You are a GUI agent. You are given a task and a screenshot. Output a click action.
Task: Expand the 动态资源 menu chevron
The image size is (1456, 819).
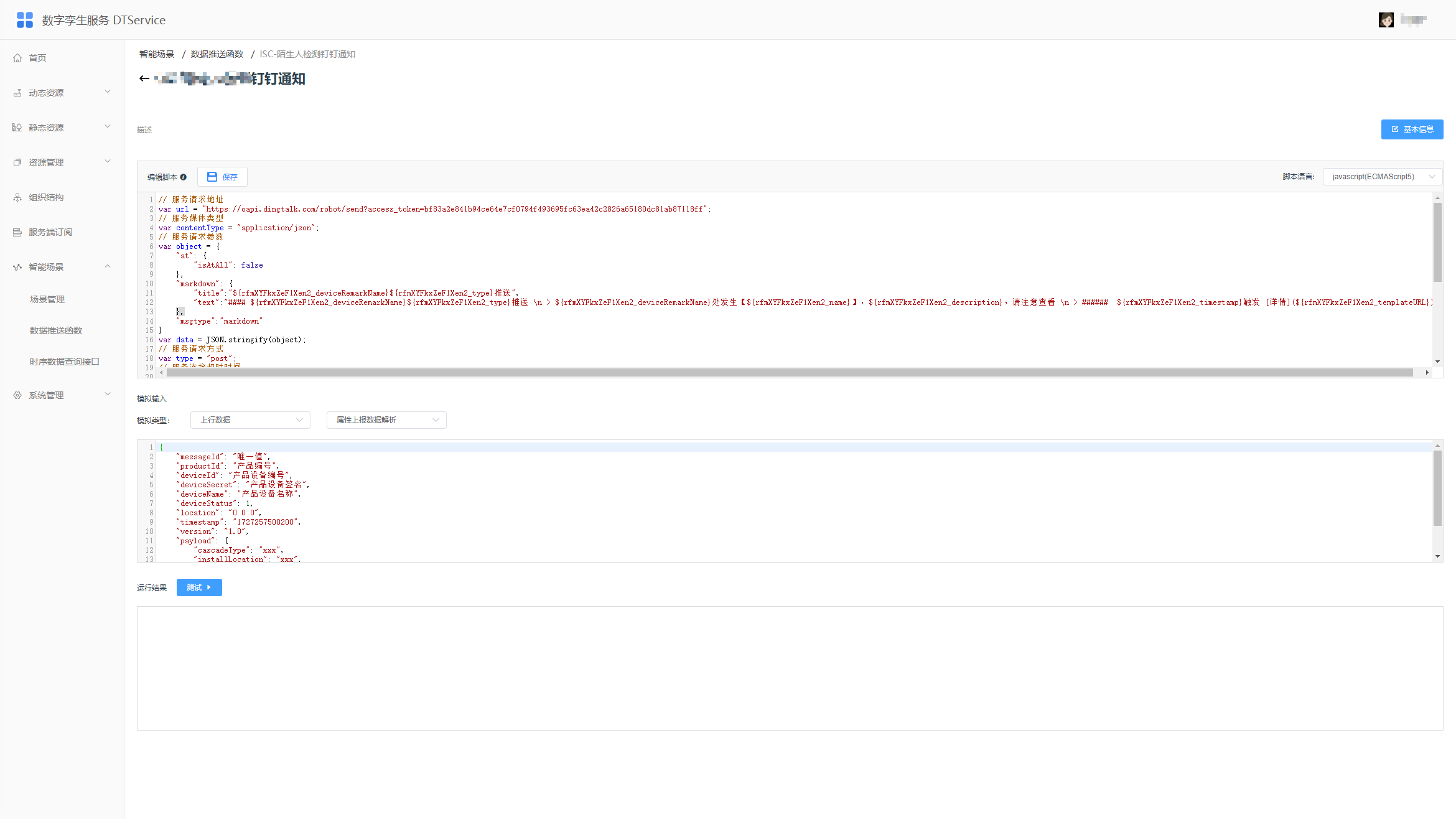click(108, 92)
